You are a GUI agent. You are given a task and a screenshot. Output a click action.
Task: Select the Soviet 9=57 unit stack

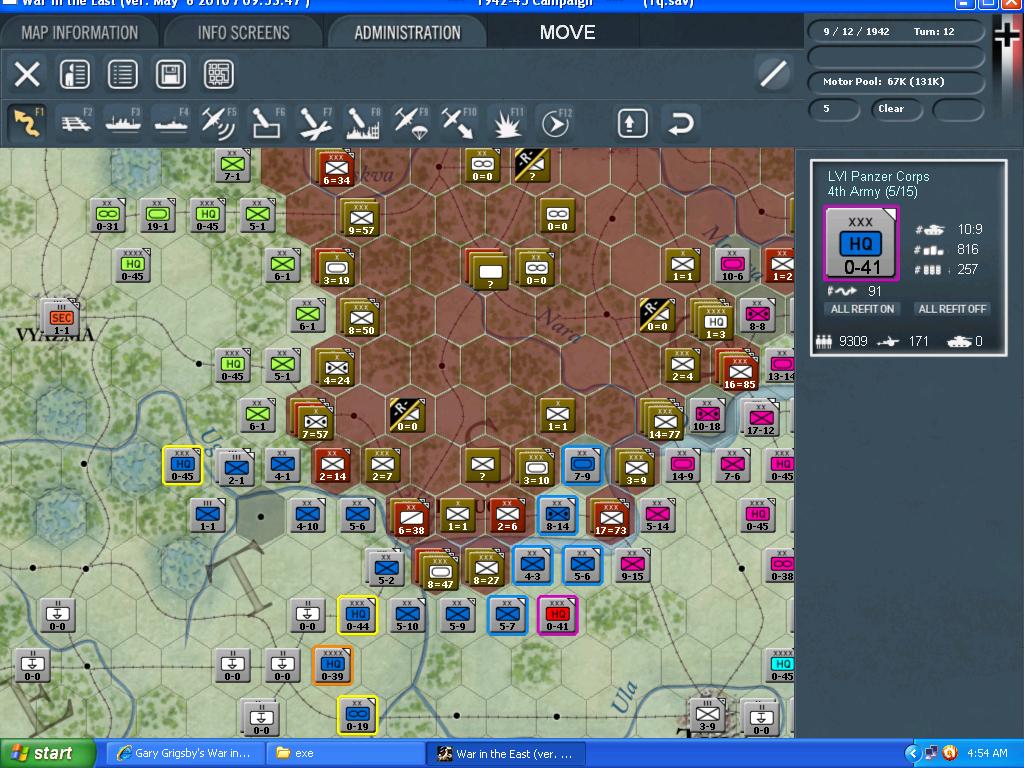pos(360,219)
